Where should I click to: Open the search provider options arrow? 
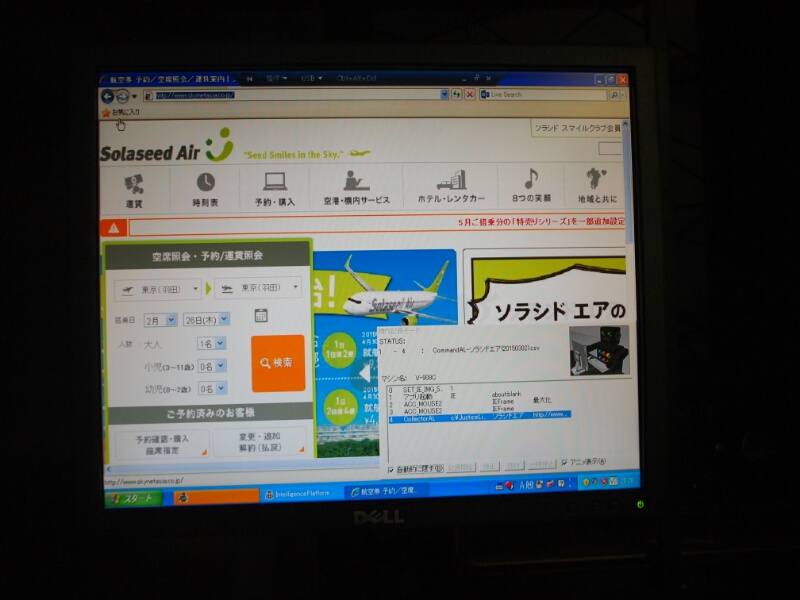pos(623,94)
